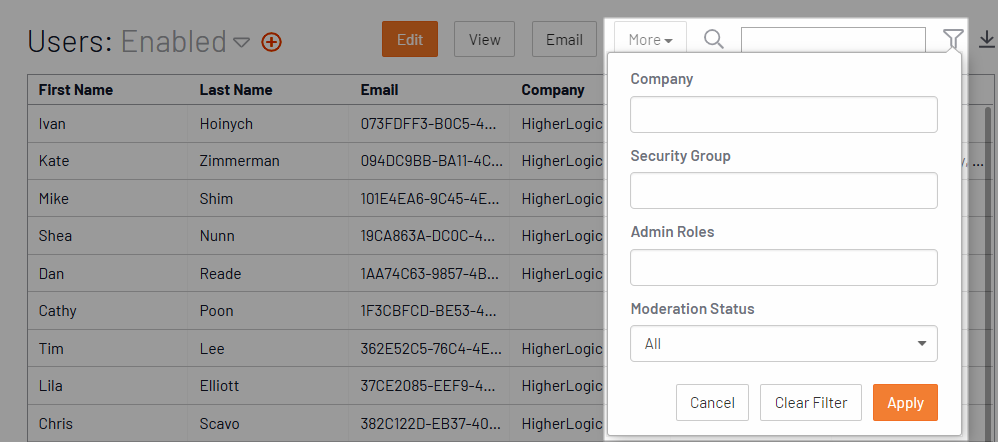The width and height of the screenshot is (998, 442).
Task: Focus the Admin Roles filter field
Action: [784, 267]
